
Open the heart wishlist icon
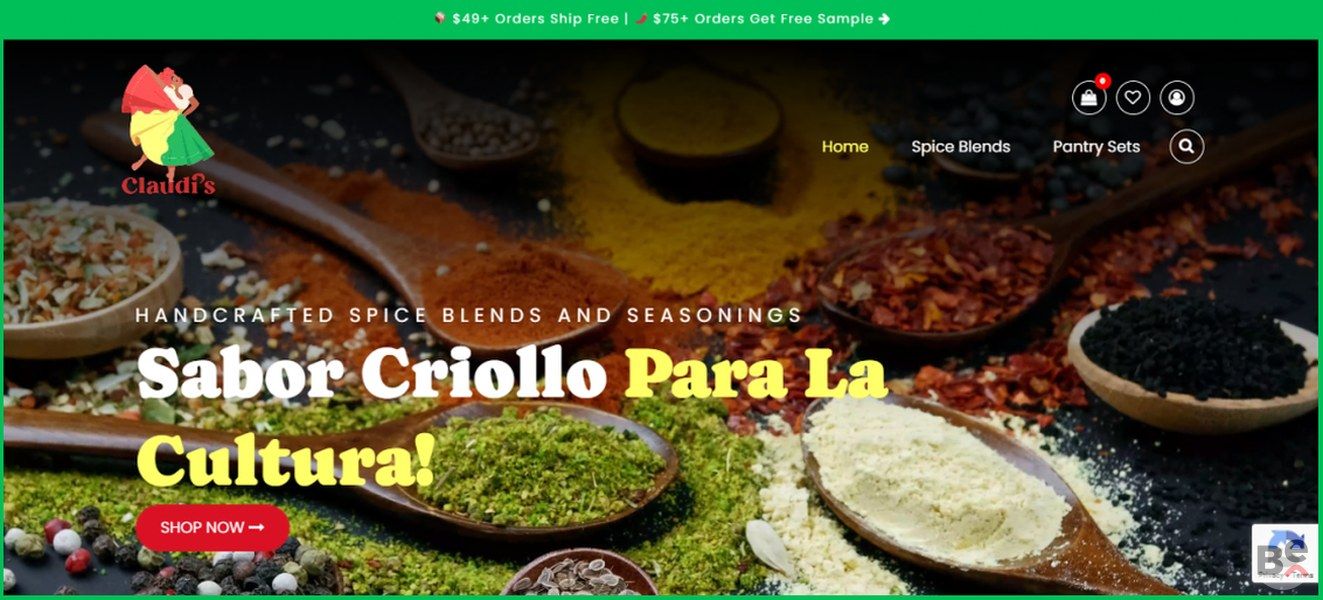click(x=1133, y=97)
